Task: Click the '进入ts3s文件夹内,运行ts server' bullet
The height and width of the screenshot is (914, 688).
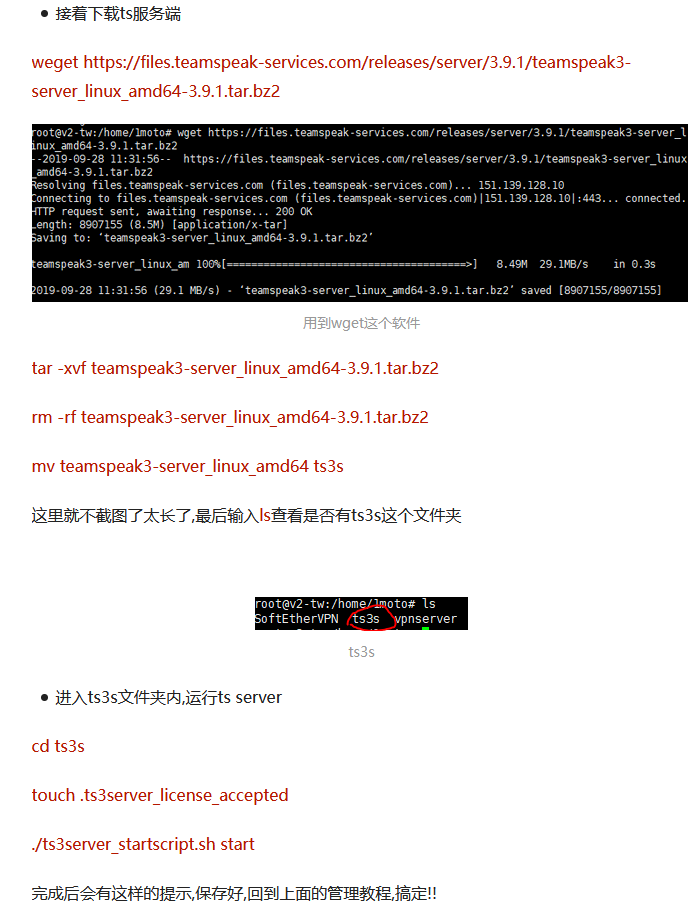Action: (168, 697)
